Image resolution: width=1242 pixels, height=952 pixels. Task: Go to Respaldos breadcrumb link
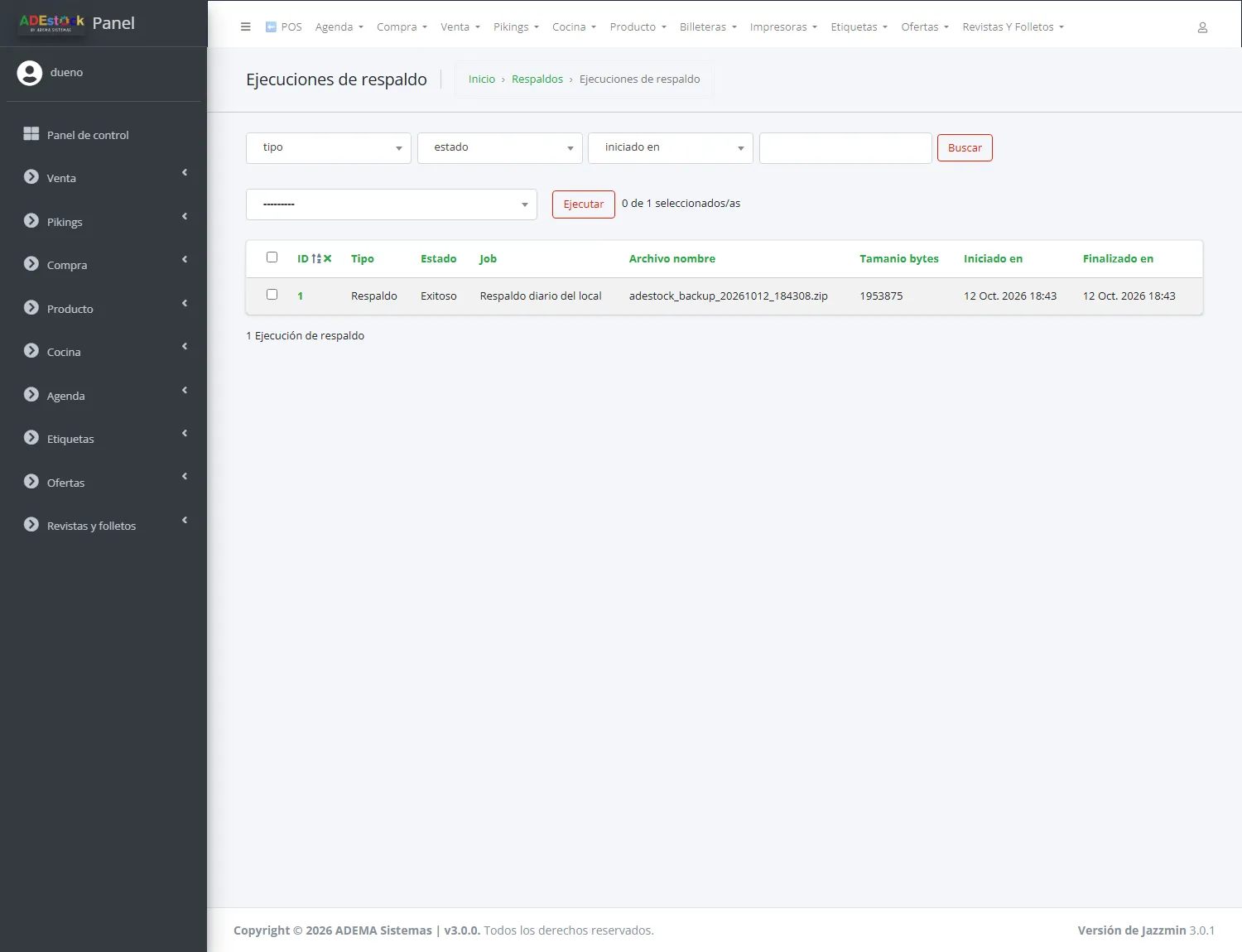[537, 79]
